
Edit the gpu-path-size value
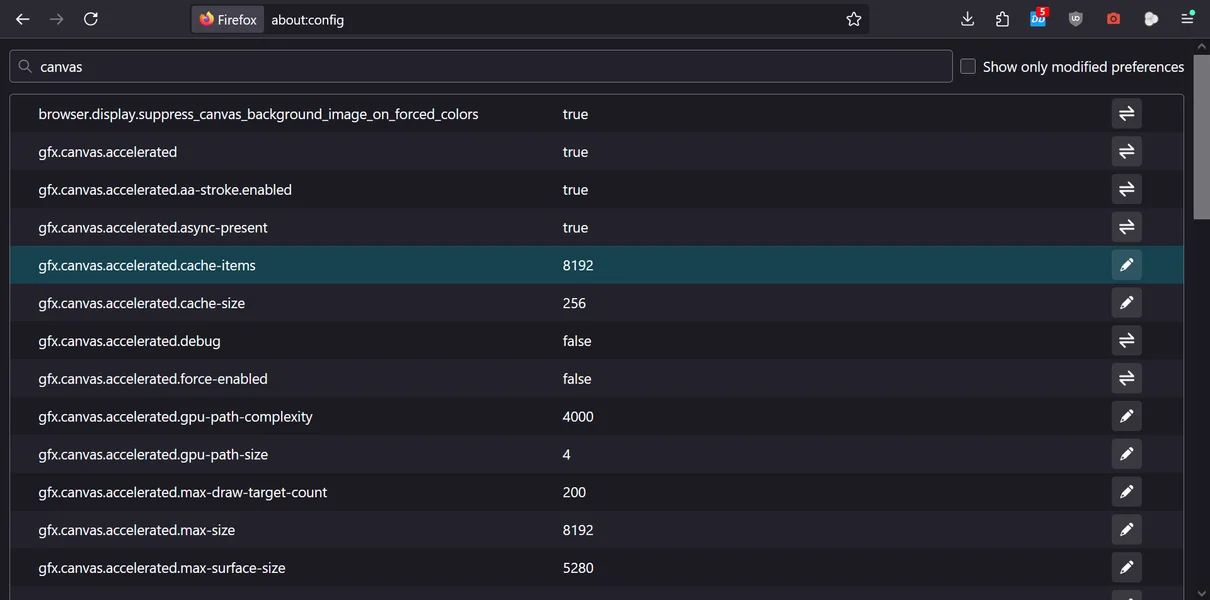pyautogui.click(x=1126, y=454)
